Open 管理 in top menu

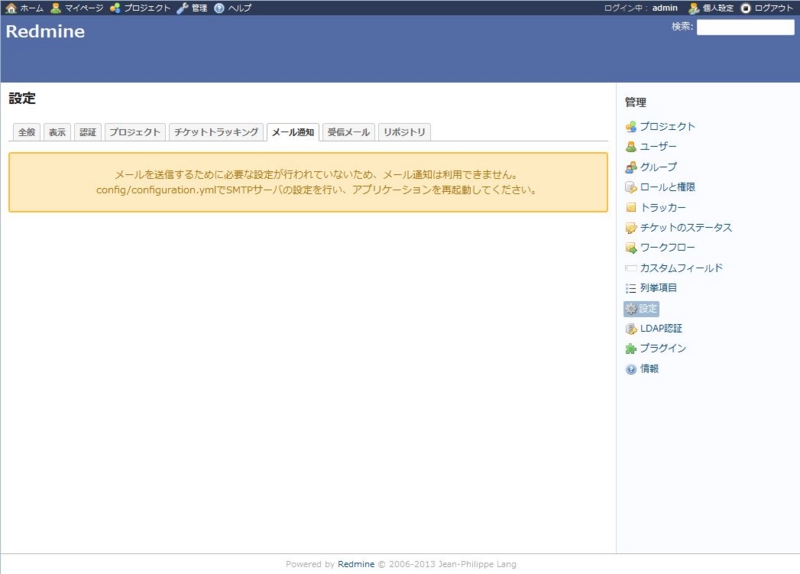coord(199,8)
